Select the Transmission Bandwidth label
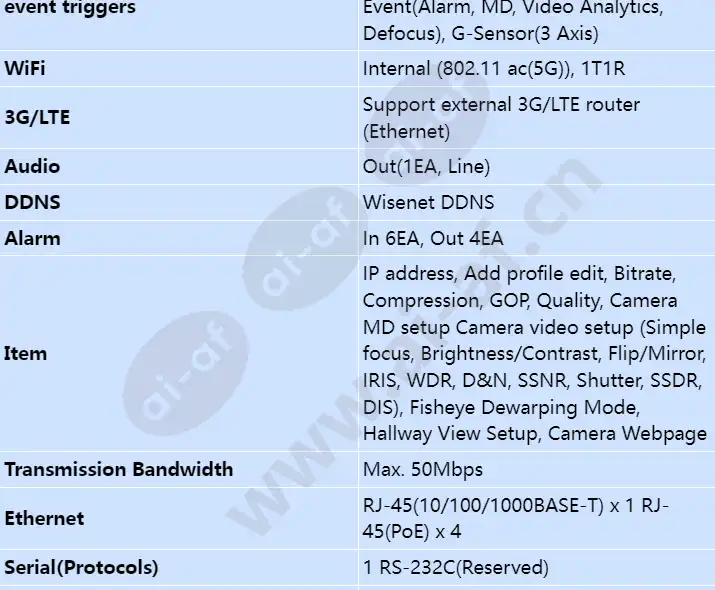Viewport: 715px width, 590px height. click(x=119, y=469)
